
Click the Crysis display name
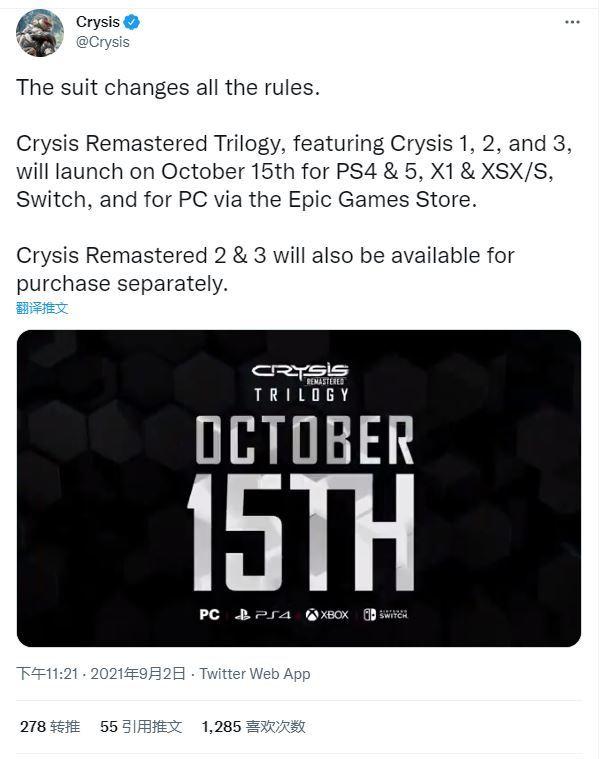pos(98,22)
